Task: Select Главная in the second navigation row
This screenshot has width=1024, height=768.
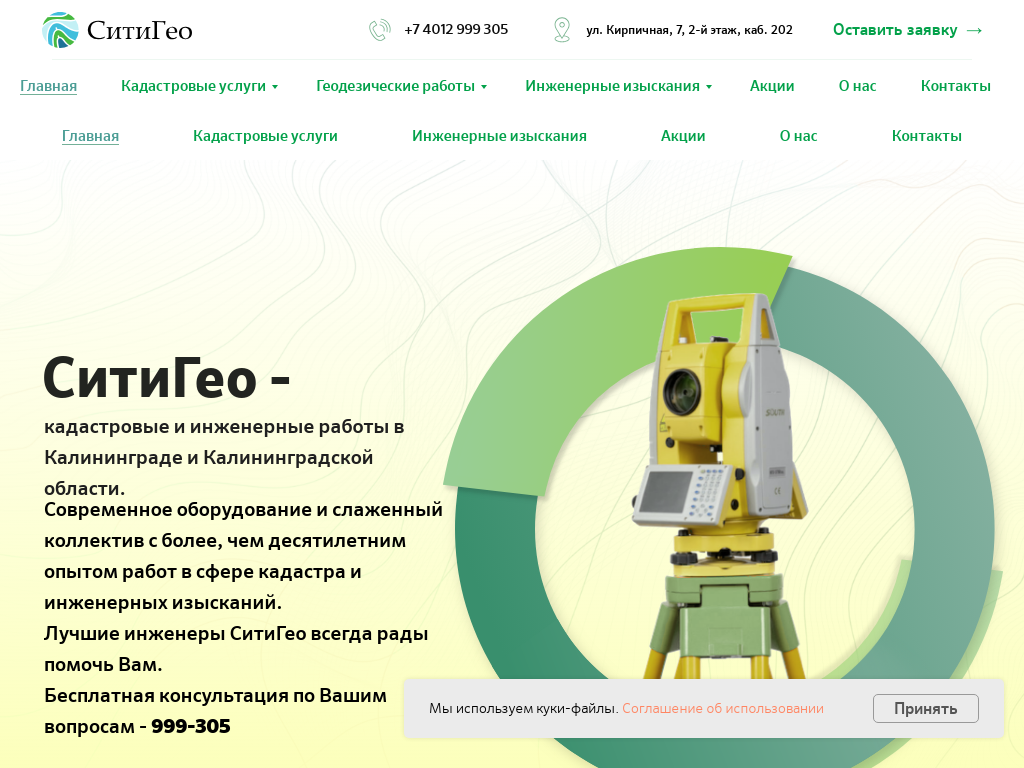Action: pos(90,136)
